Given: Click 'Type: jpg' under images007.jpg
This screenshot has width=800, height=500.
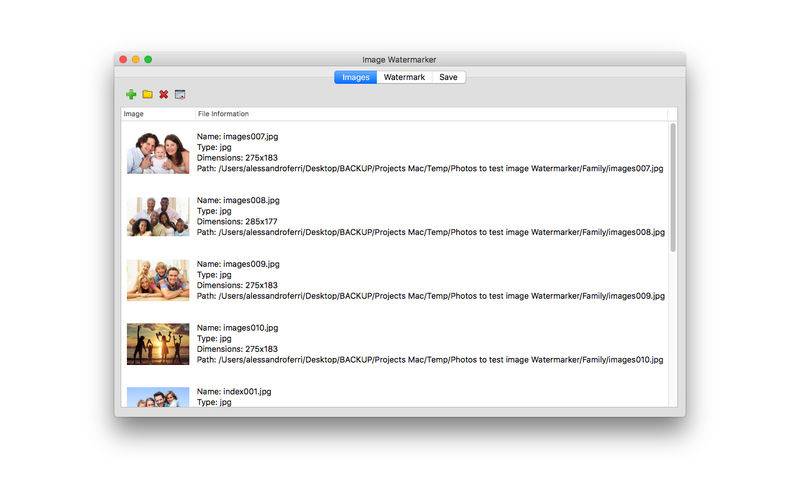Looking at the screenshot, I should pos(214,147).
